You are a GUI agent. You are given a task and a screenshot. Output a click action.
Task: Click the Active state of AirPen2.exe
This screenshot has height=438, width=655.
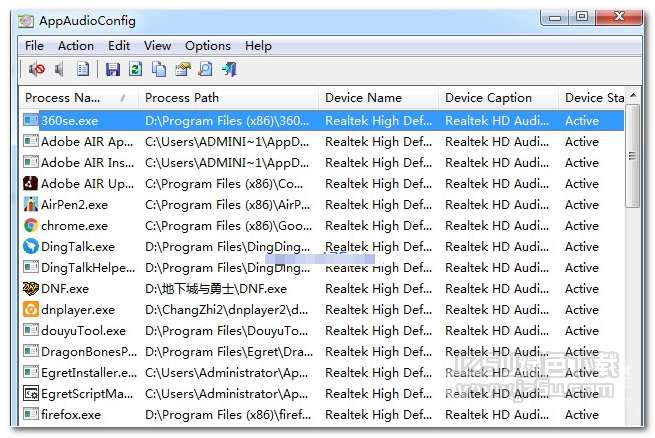(581, 205)
